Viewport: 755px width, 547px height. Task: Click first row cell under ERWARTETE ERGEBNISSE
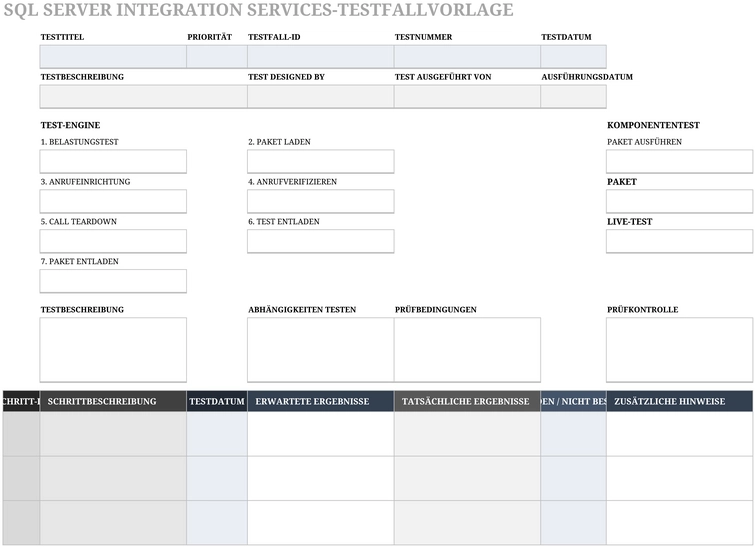pos(321,434)
